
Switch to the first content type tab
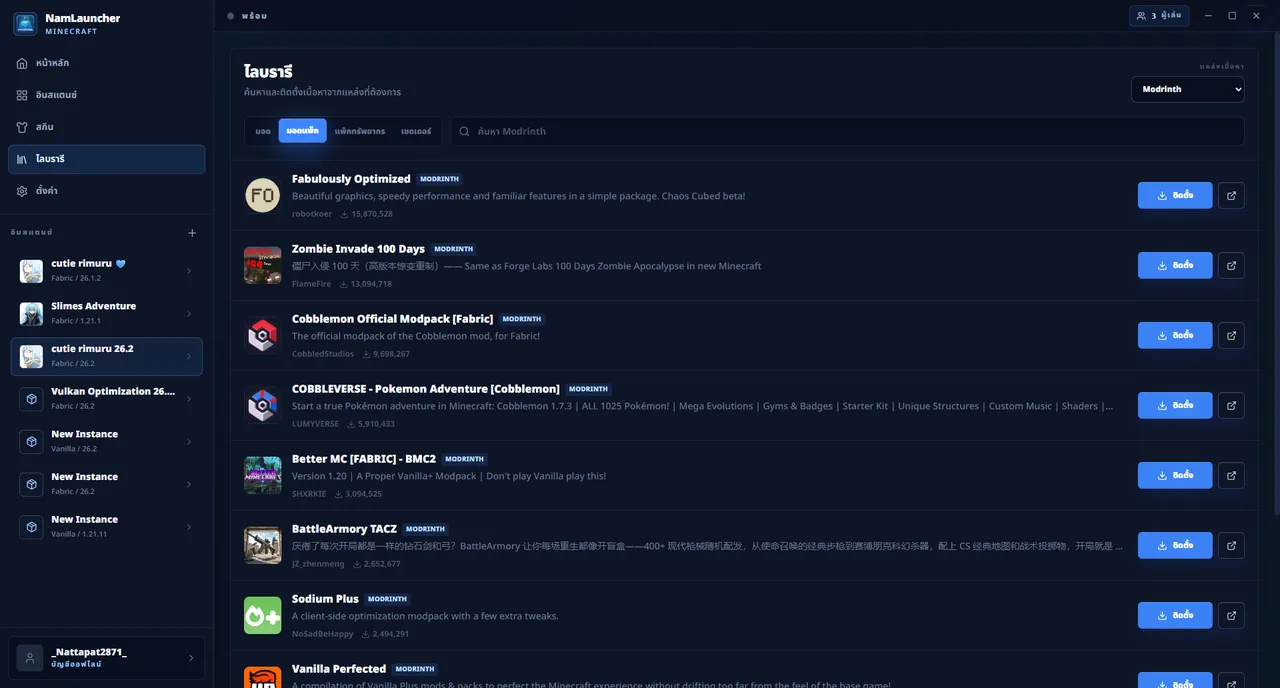[263, 131]
